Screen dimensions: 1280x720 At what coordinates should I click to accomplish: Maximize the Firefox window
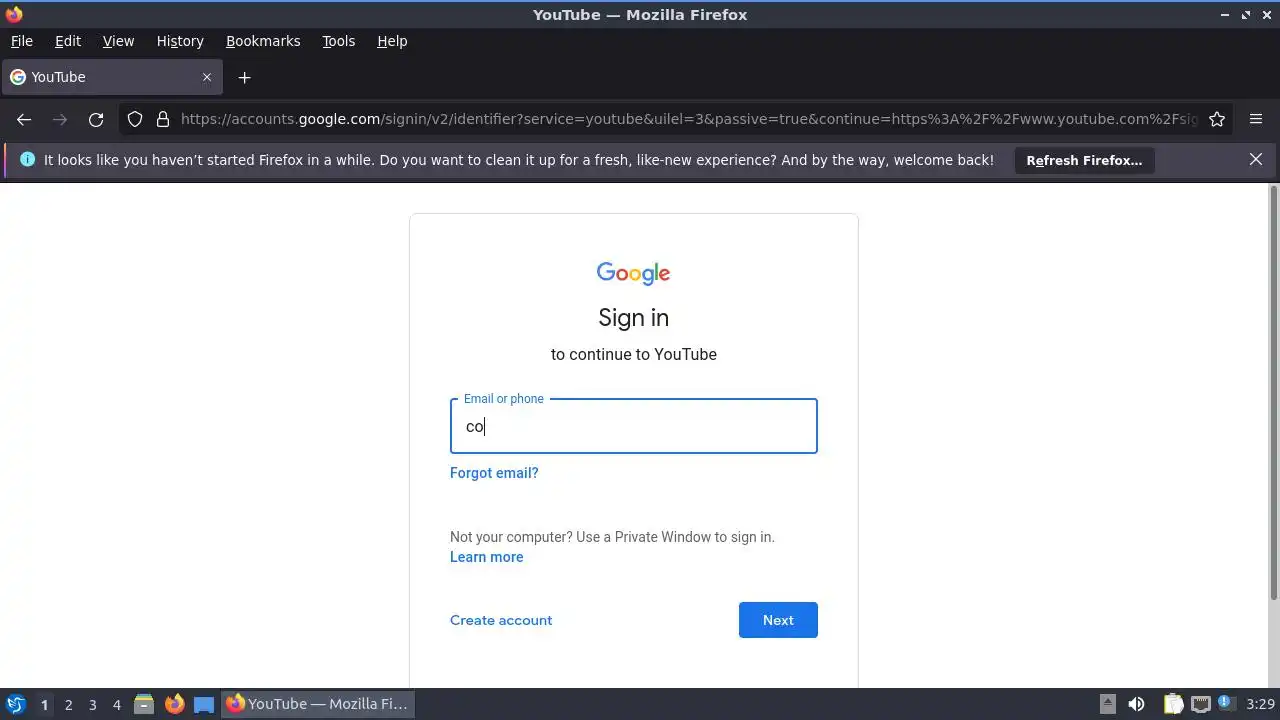[x=1246, y=15]
